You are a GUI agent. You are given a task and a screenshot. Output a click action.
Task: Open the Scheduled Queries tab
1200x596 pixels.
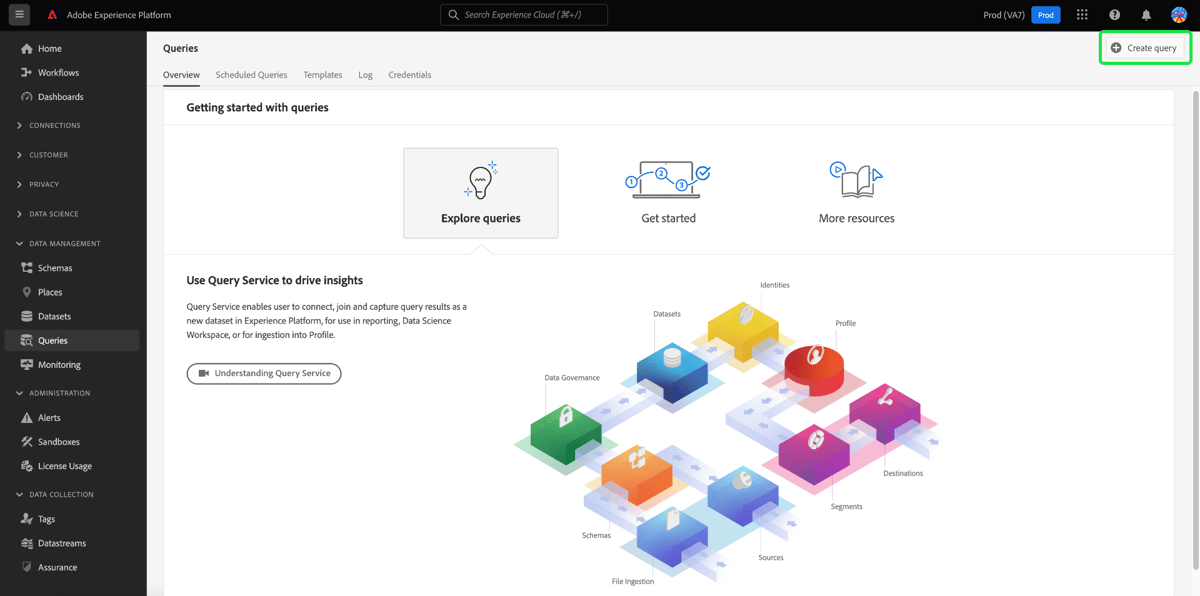(251, 74)
